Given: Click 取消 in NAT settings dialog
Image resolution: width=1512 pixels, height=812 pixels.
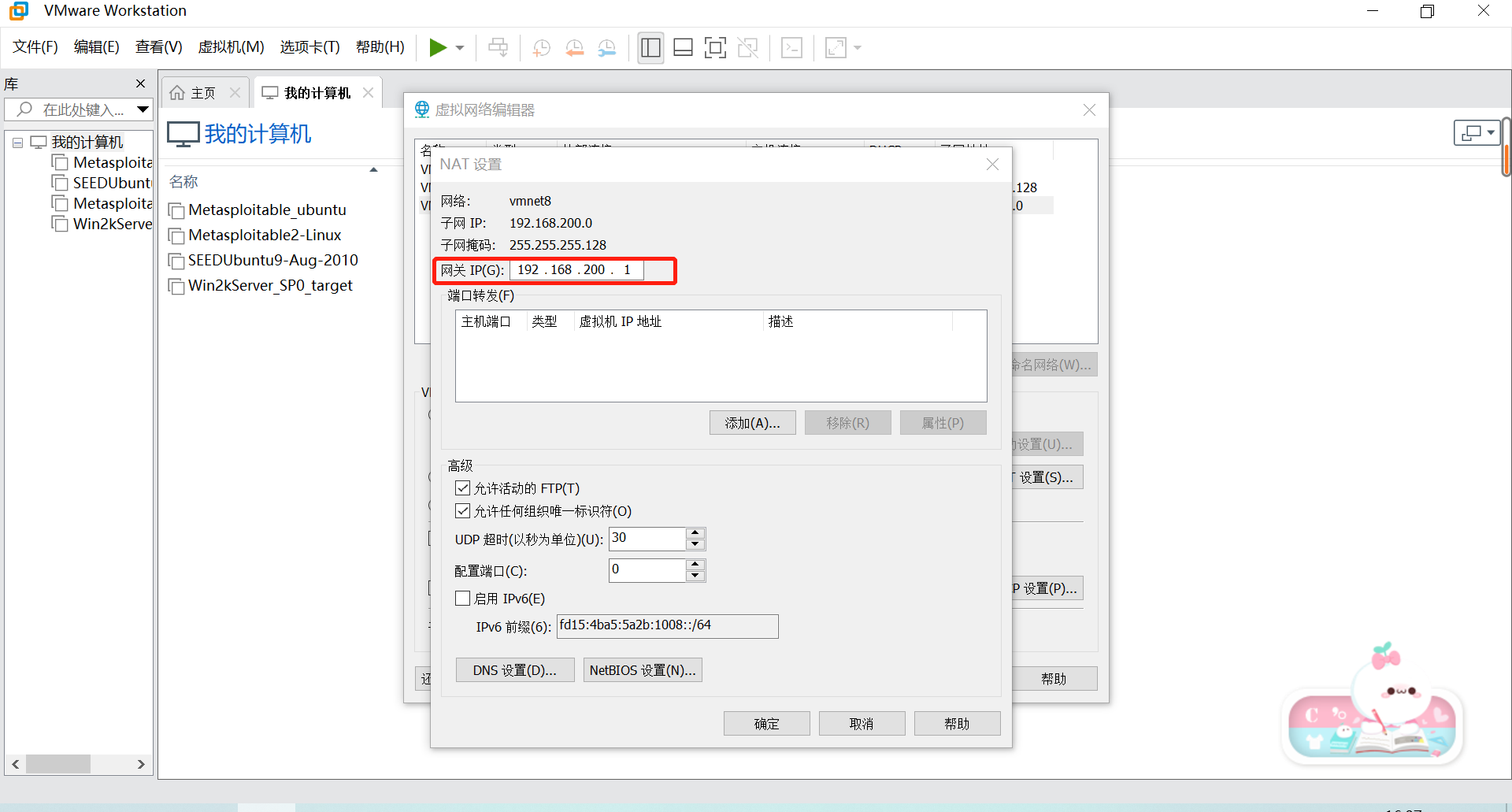Looking at the screenshot, I should point(862,724).
